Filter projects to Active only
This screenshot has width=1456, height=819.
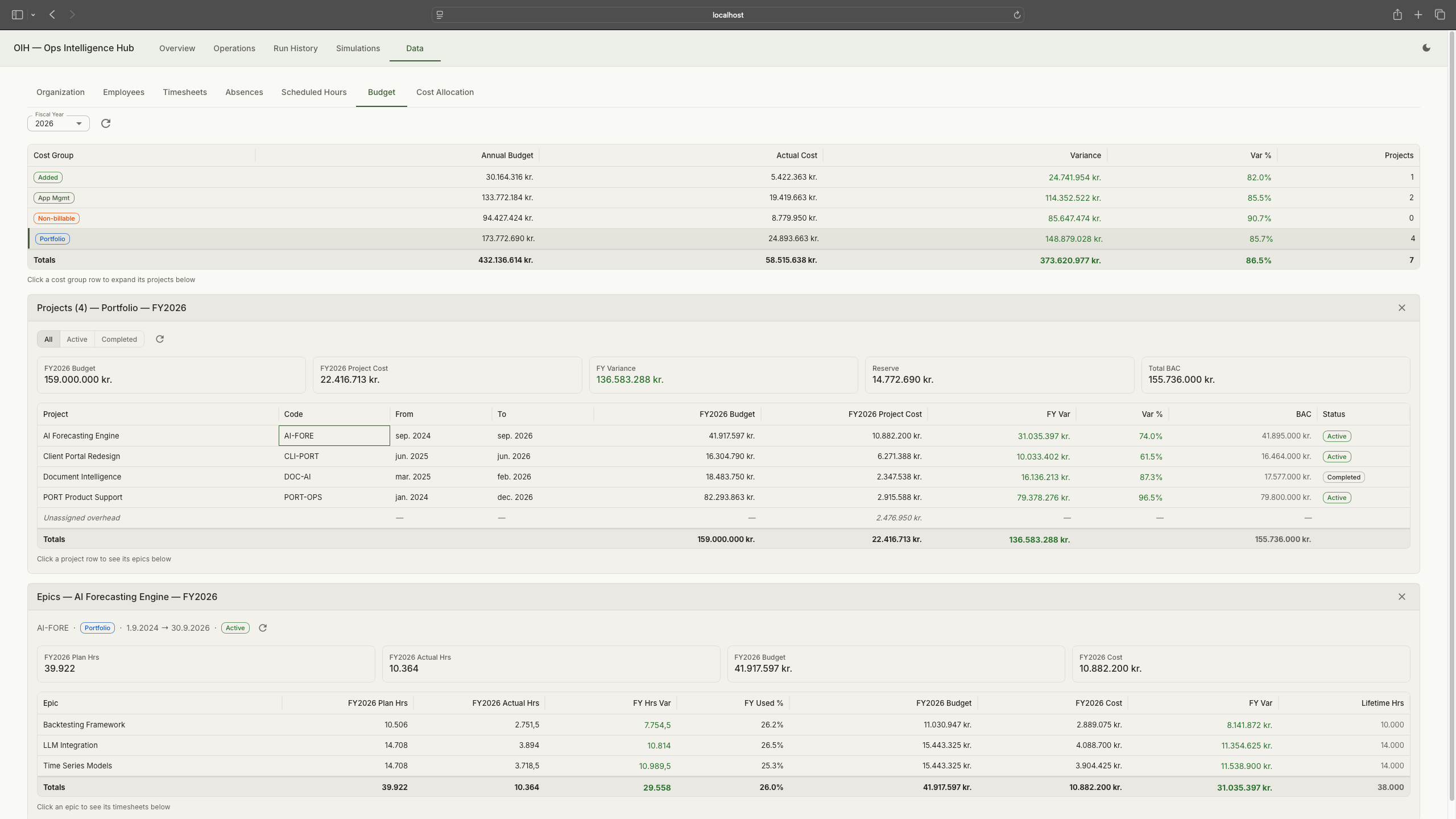pyautogui.click(x=77, y=339)
